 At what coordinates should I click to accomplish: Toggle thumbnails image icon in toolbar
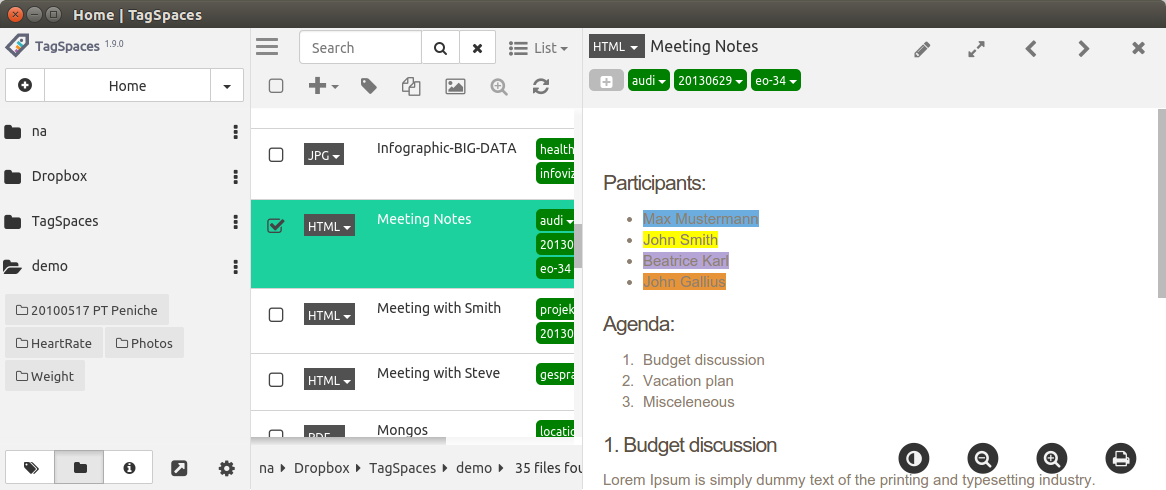coord(455,86)
